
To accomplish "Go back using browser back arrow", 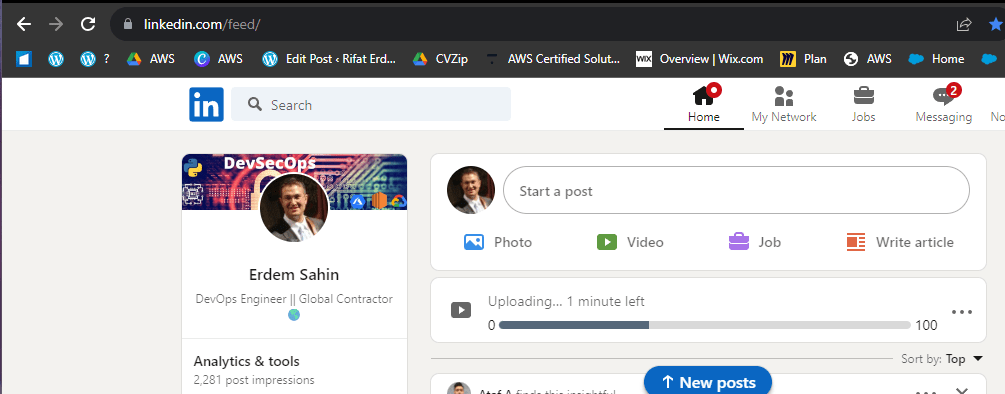I will pyautogui.click(x=24, y=24).
